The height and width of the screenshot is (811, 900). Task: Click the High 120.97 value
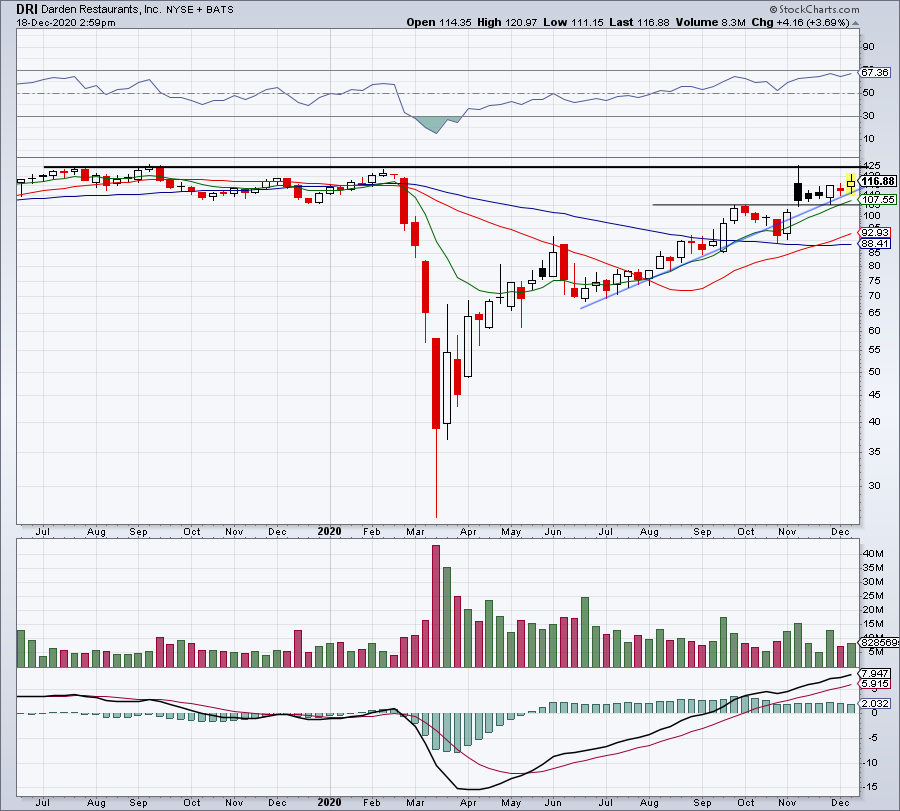click(507, 22)
